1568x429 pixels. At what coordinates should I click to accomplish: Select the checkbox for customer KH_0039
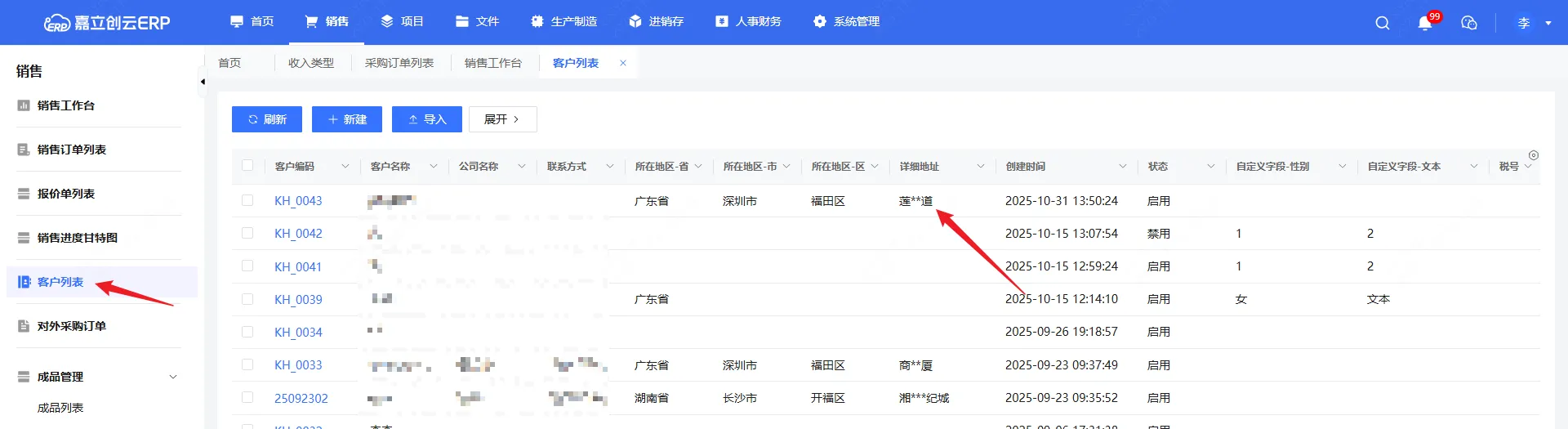point(247,299)
